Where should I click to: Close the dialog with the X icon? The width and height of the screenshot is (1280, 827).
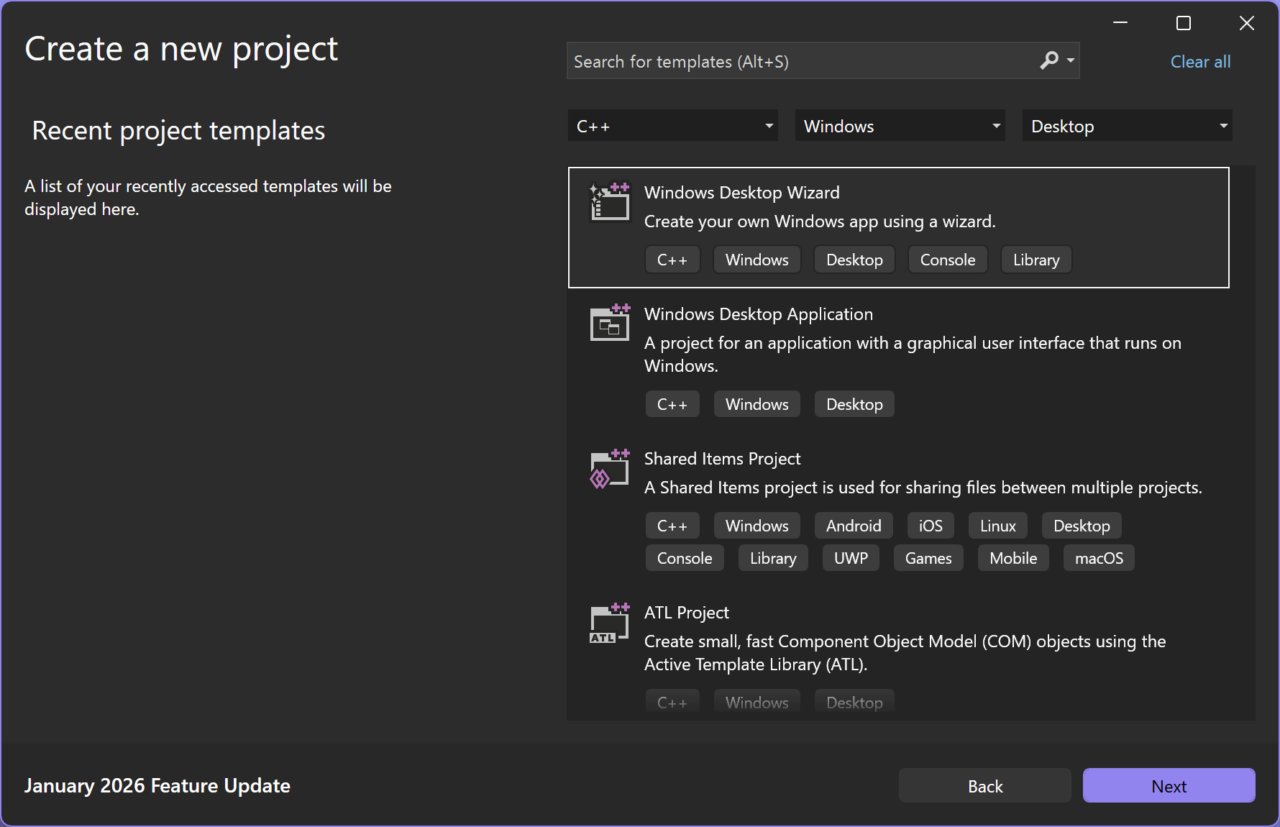[1246, 23]
